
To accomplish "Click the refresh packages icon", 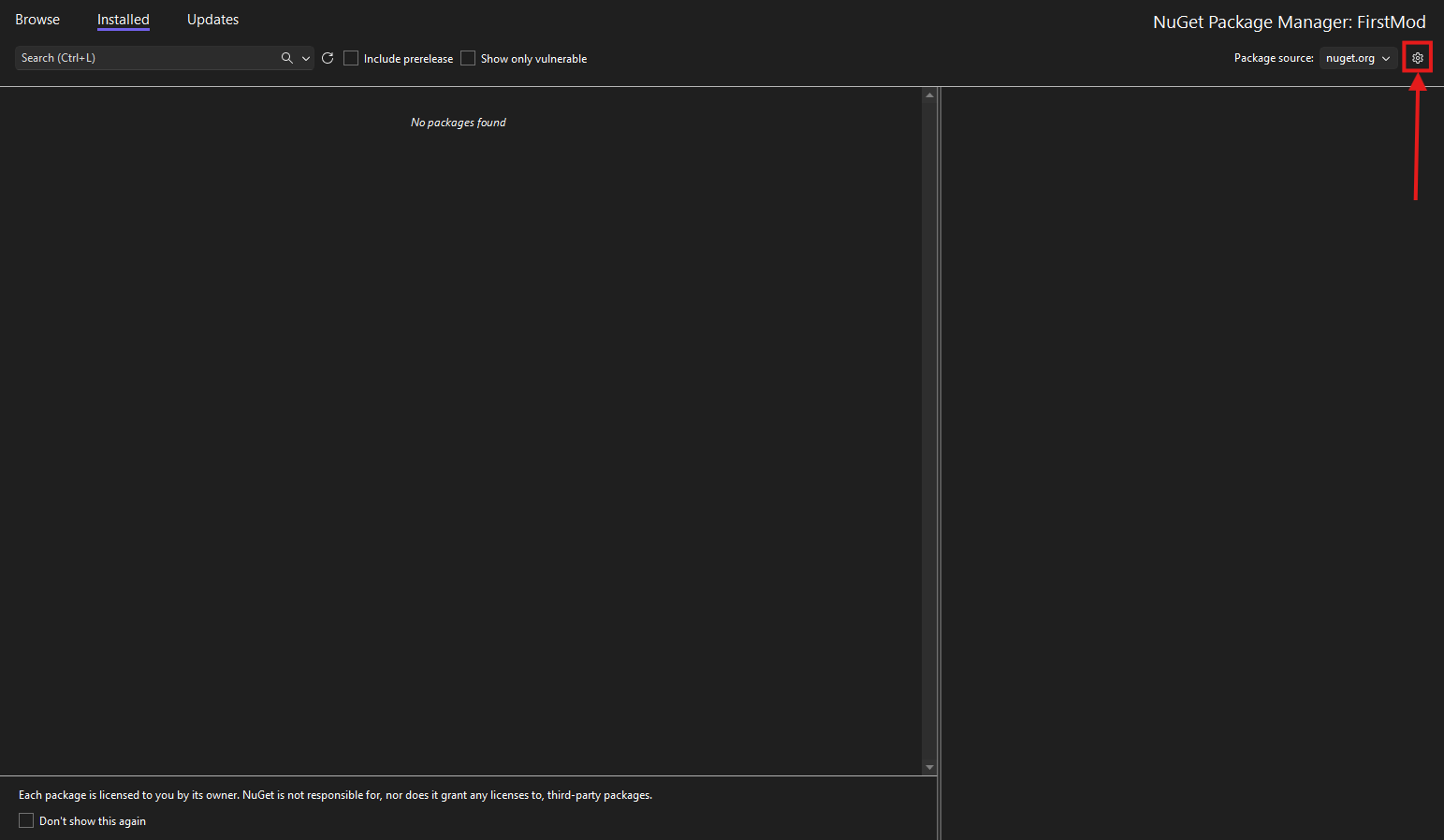I will [x=328, y=58].
